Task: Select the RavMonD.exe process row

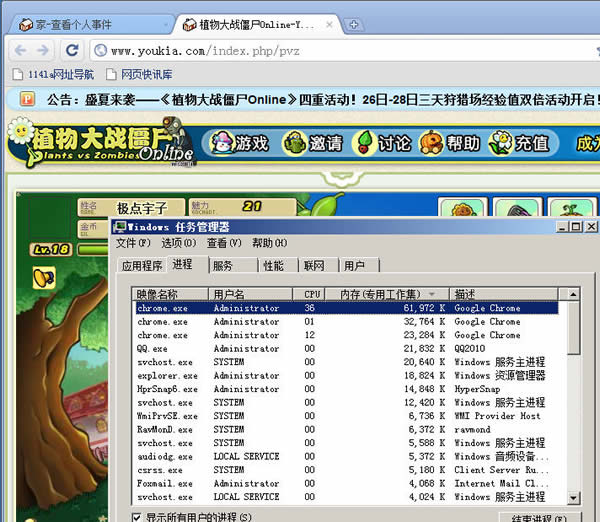Action: (x=347, y=429)
